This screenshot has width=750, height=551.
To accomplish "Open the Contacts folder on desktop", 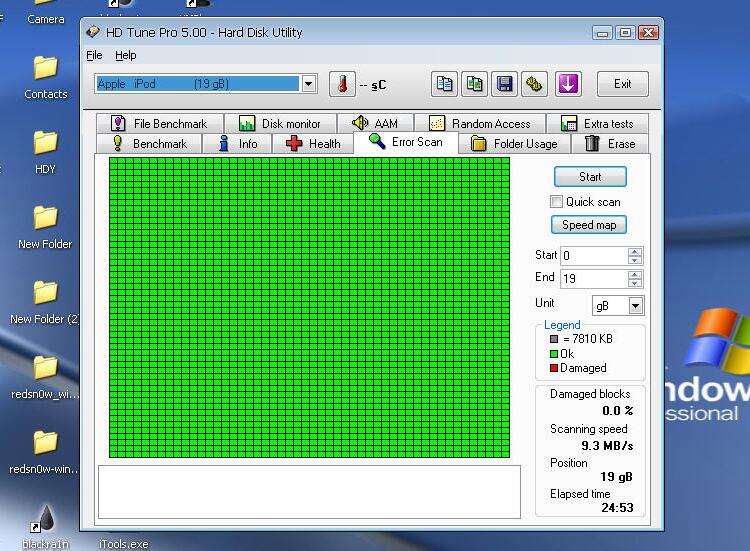I will (x=45, y=68).
